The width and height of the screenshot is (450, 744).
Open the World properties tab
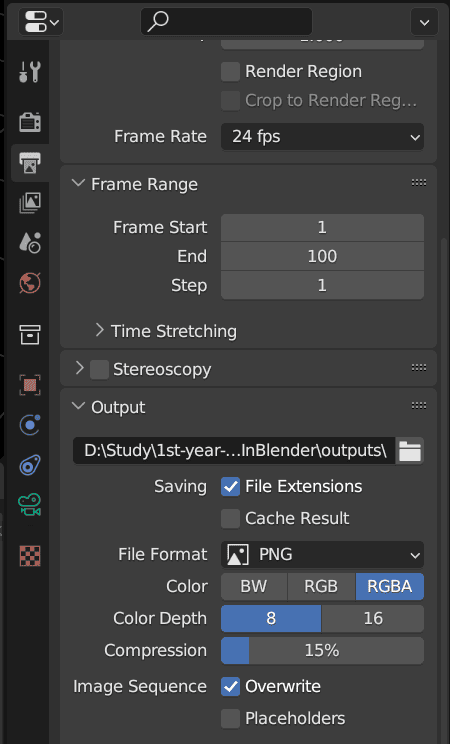(30, 283)
